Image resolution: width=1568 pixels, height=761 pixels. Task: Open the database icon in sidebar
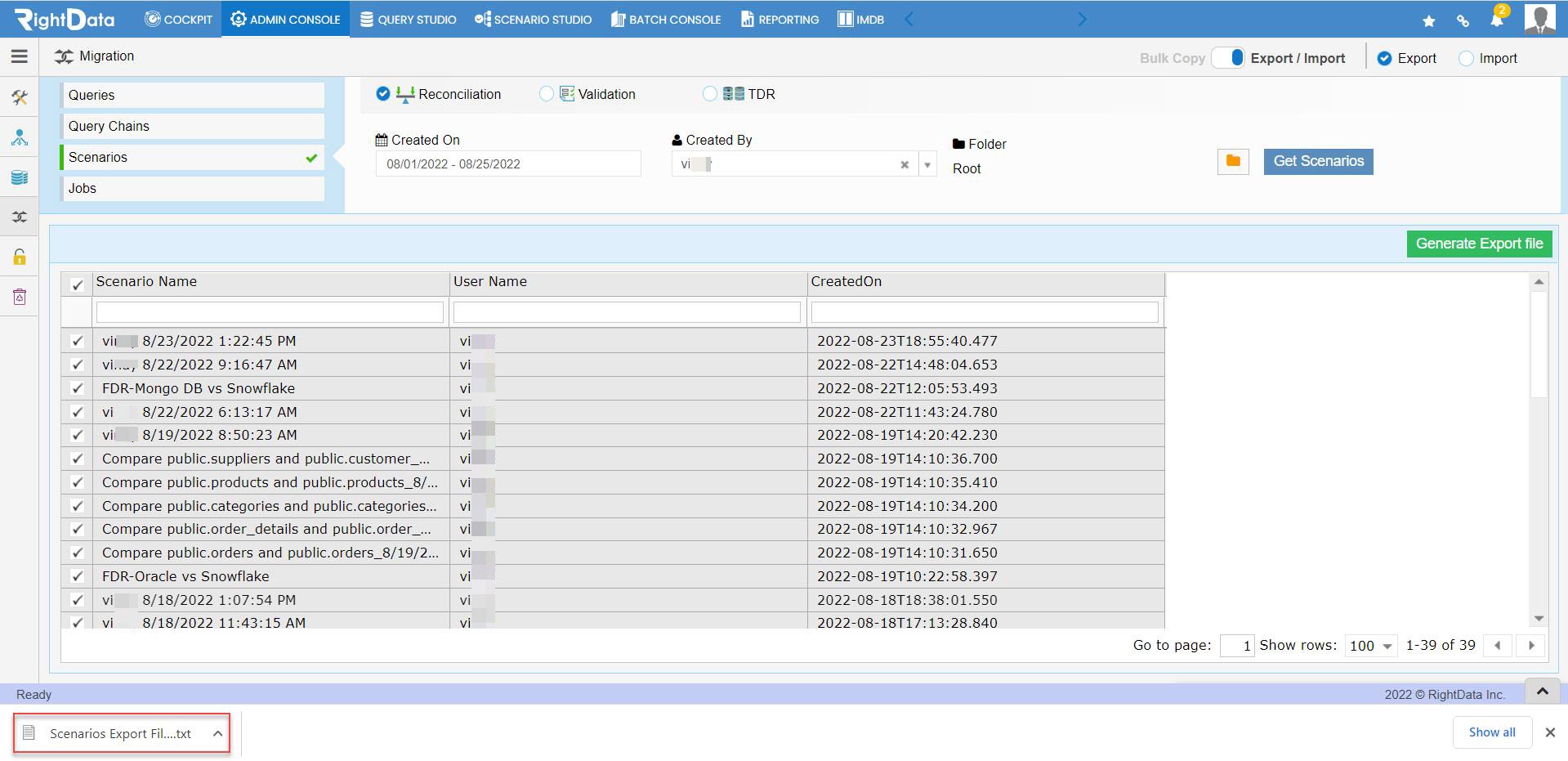pos(20,177)
